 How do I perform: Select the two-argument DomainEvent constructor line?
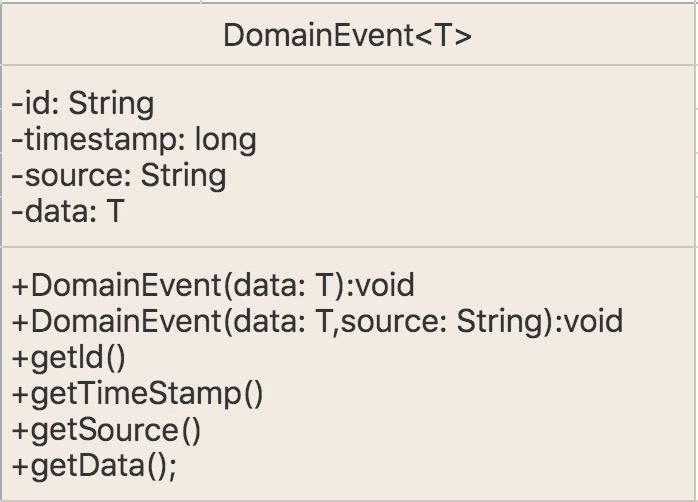coord(317,321)
